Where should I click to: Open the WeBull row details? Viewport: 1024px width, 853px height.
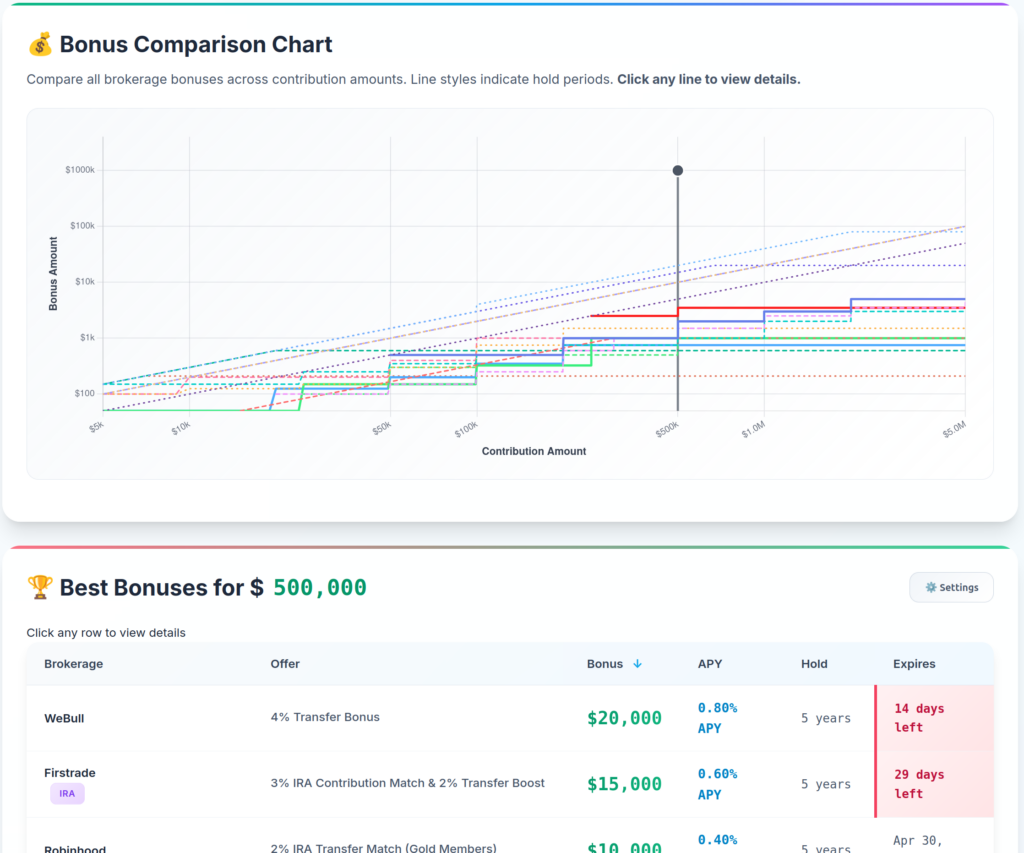coord(64,718)
